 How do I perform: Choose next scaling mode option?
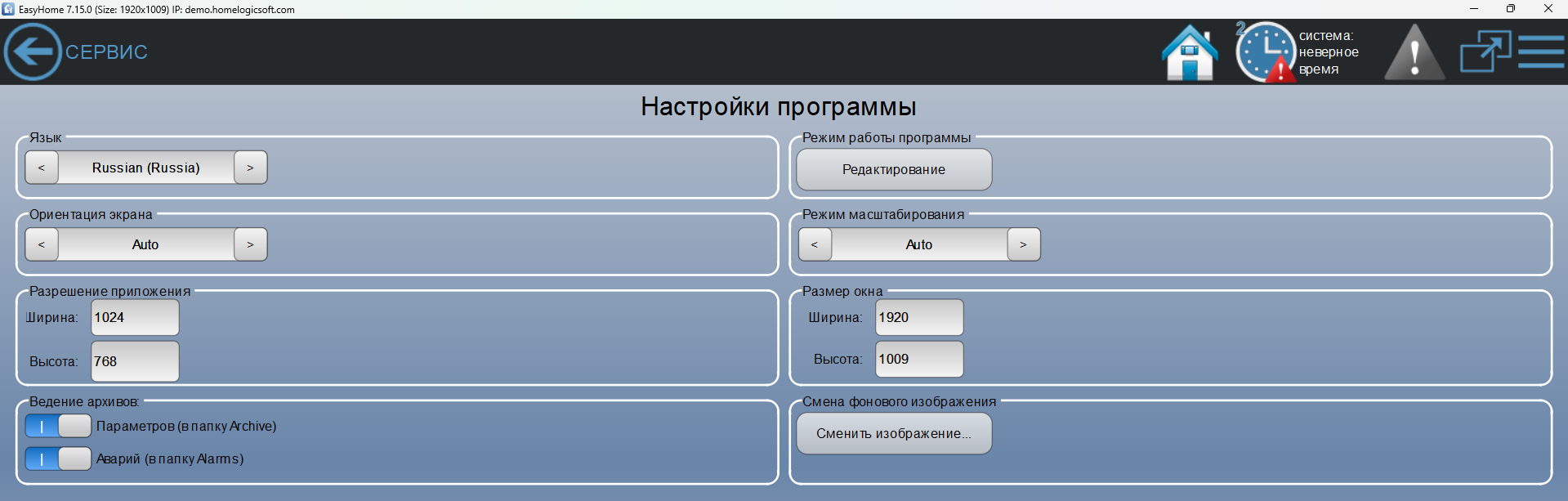(1023, 244)
